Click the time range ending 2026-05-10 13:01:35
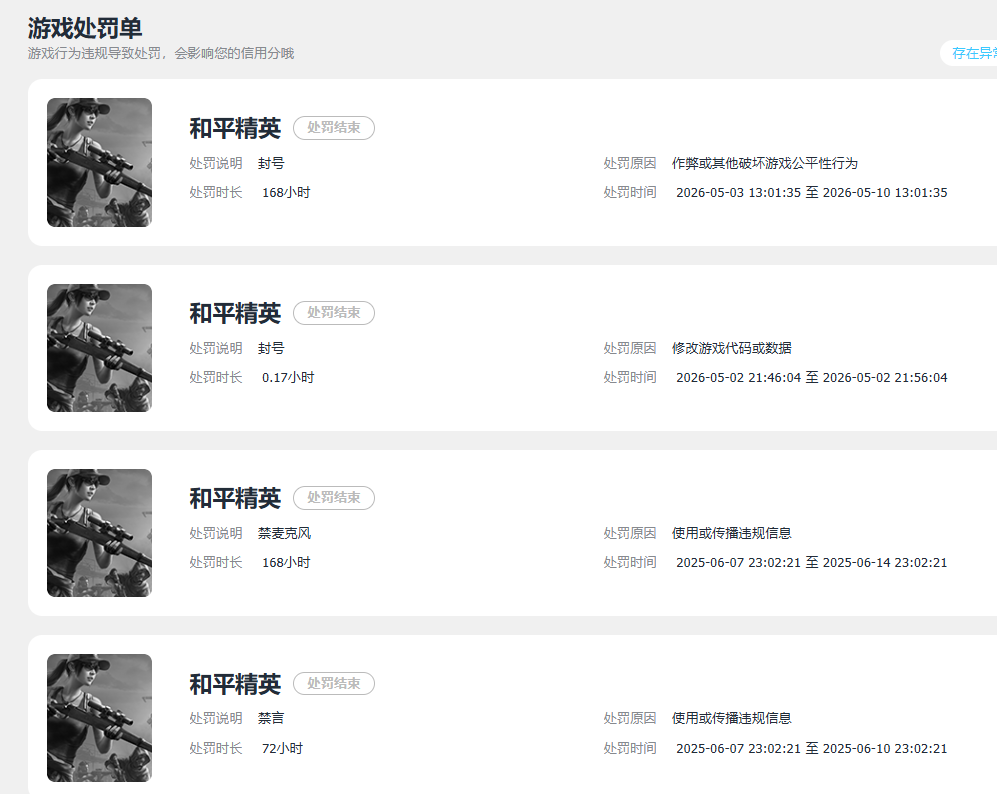 coord(812,193)
